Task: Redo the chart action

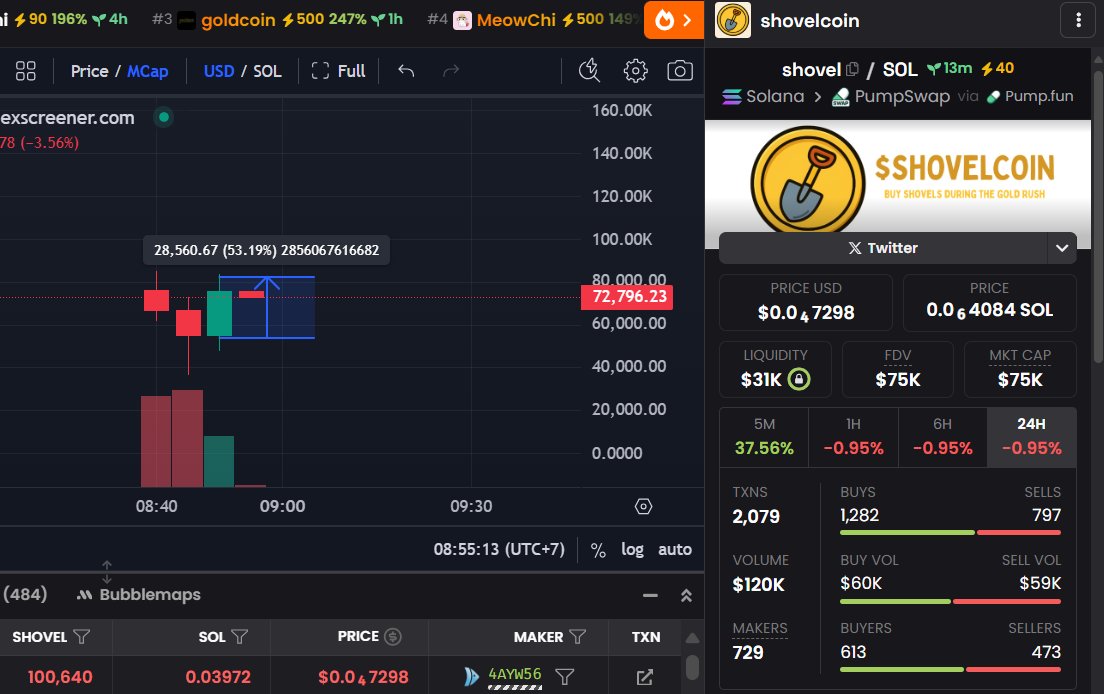Action: tap(451, 70)
